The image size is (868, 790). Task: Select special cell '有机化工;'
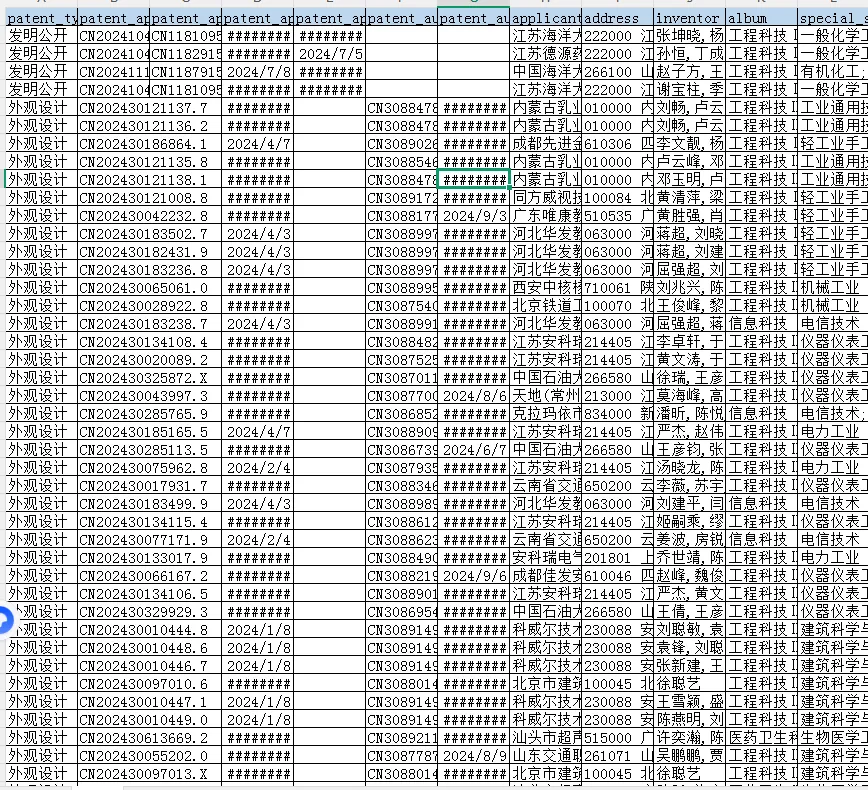833,71
